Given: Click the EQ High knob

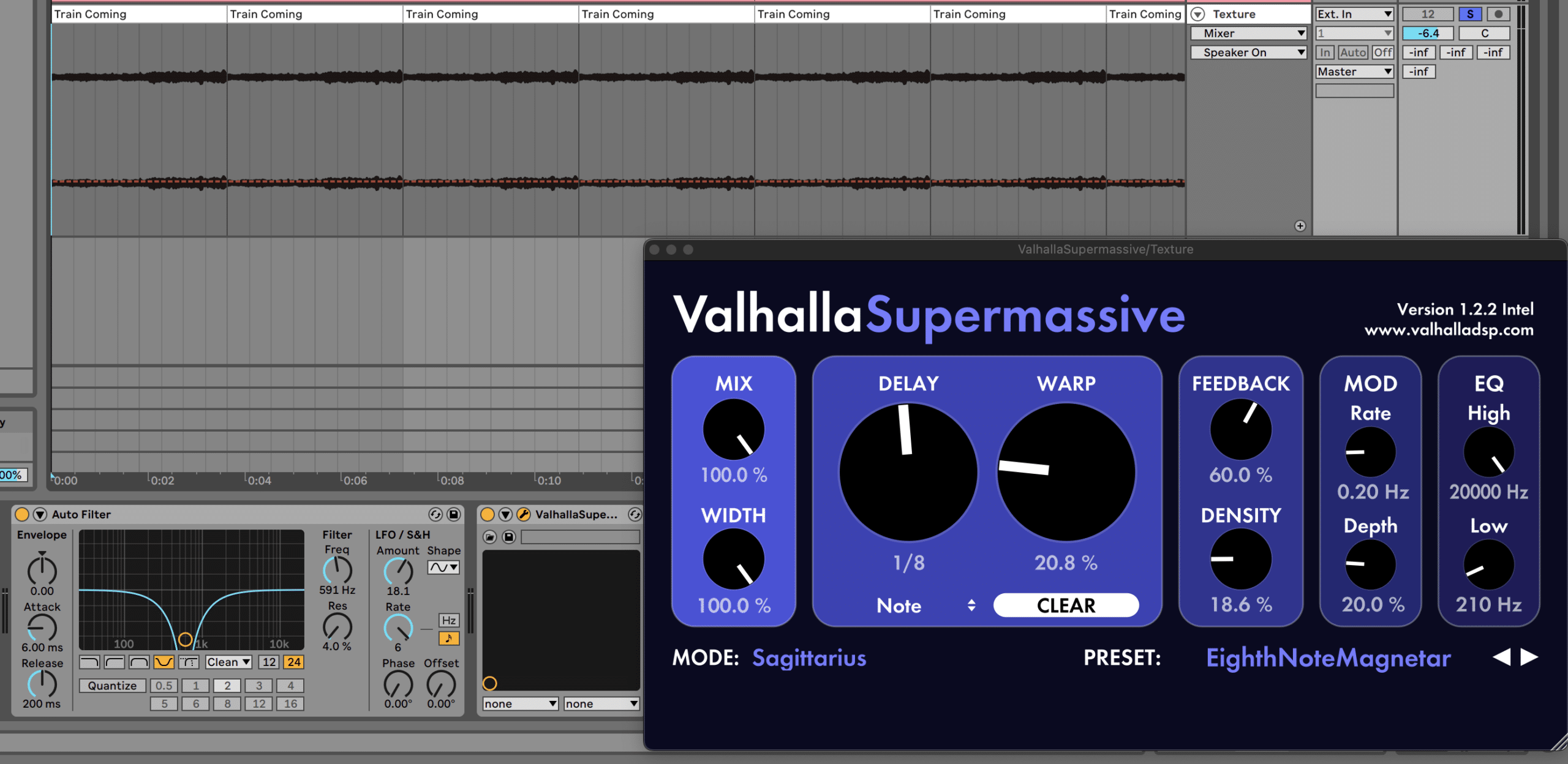Looking at the screenshot, I should click(1489, 452).
